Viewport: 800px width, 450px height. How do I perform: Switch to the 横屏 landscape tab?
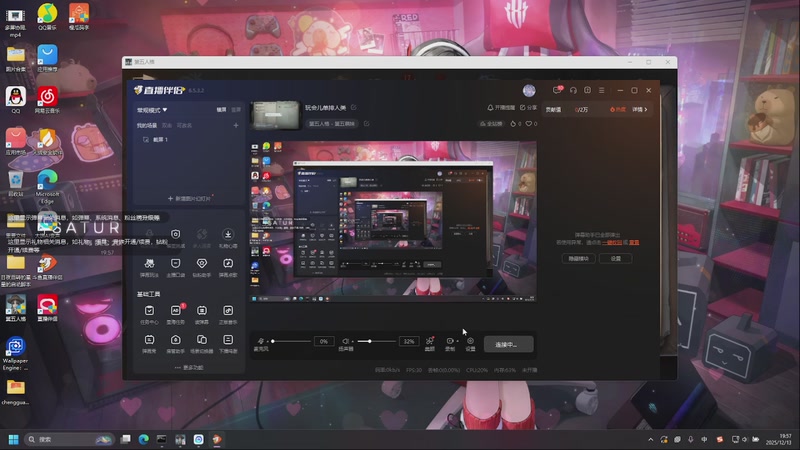coord(221,110)
